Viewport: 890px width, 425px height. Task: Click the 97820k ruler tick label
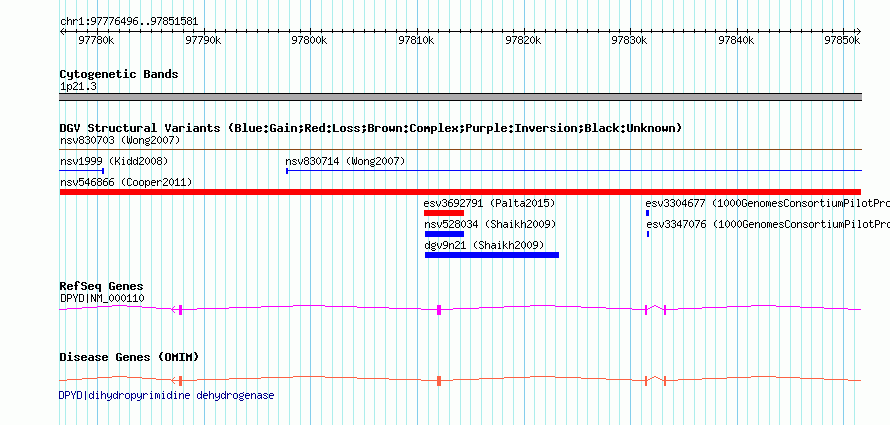[523, 40]
